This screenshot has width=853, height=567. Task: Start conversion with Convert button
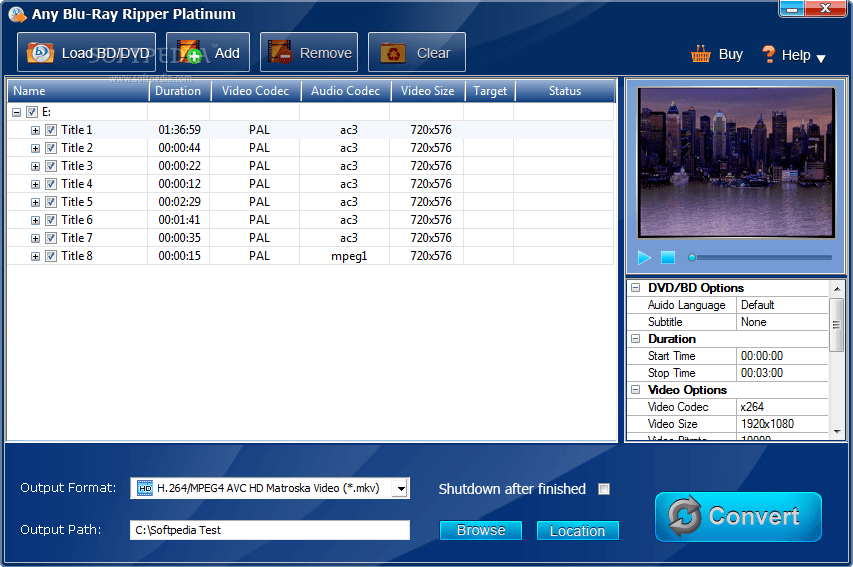tap(738, 516)
